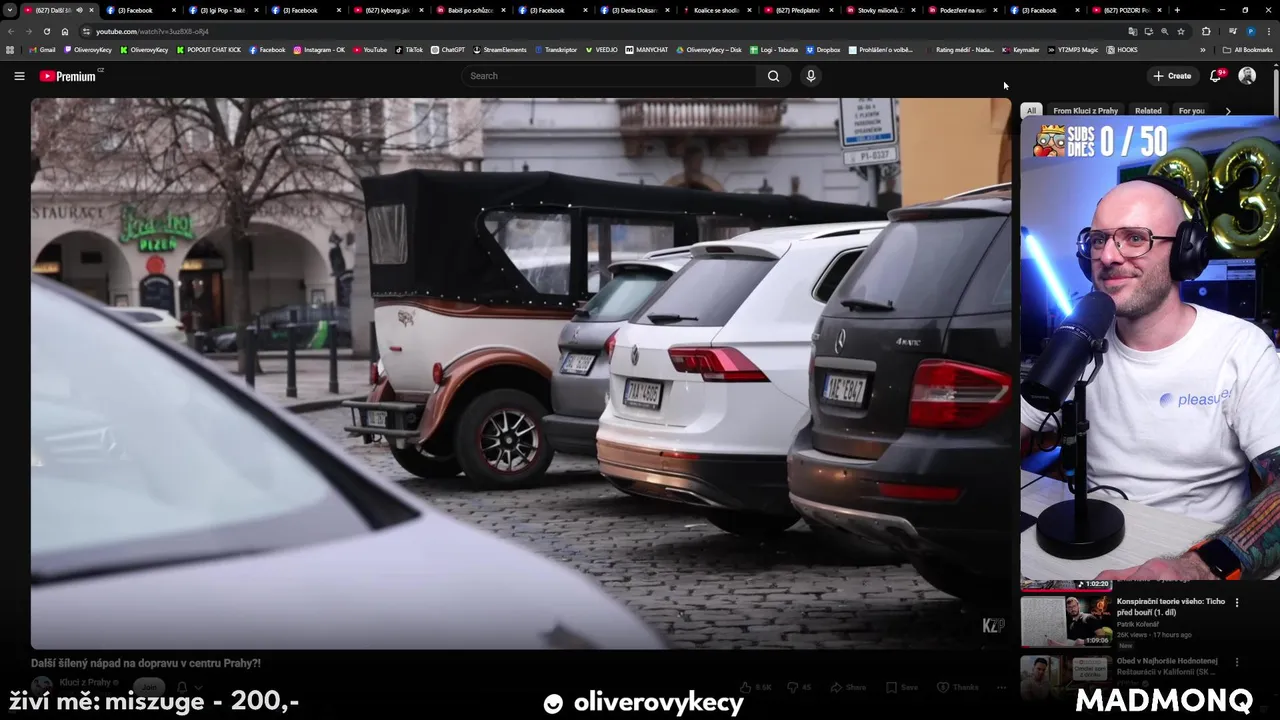Open Kluci z Prahy channel
Image resolution: width=1280 pixels, height=720 pixels.
pos(85,682)
